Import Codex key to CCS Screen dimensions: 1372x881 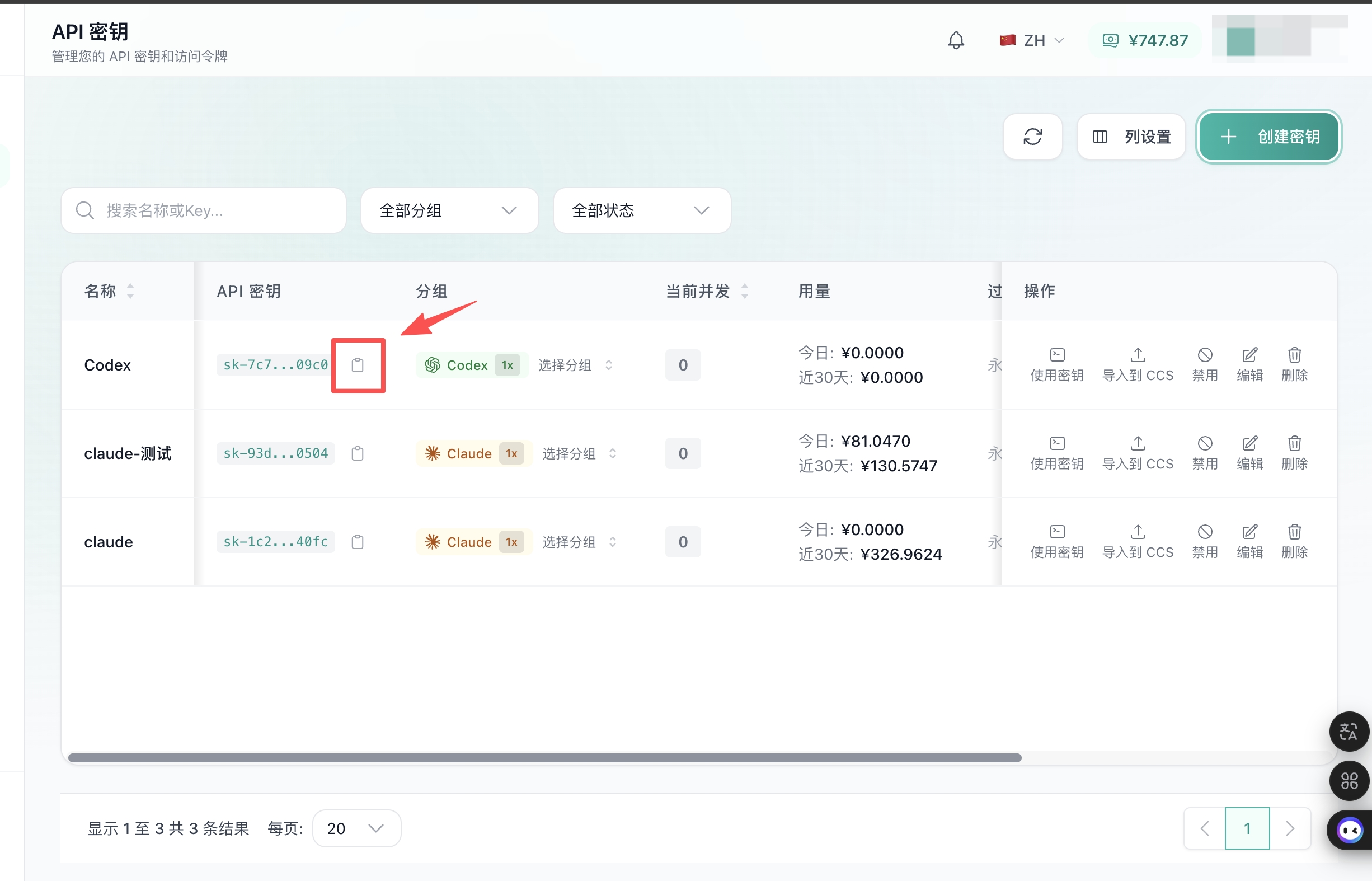point(1138,365)
